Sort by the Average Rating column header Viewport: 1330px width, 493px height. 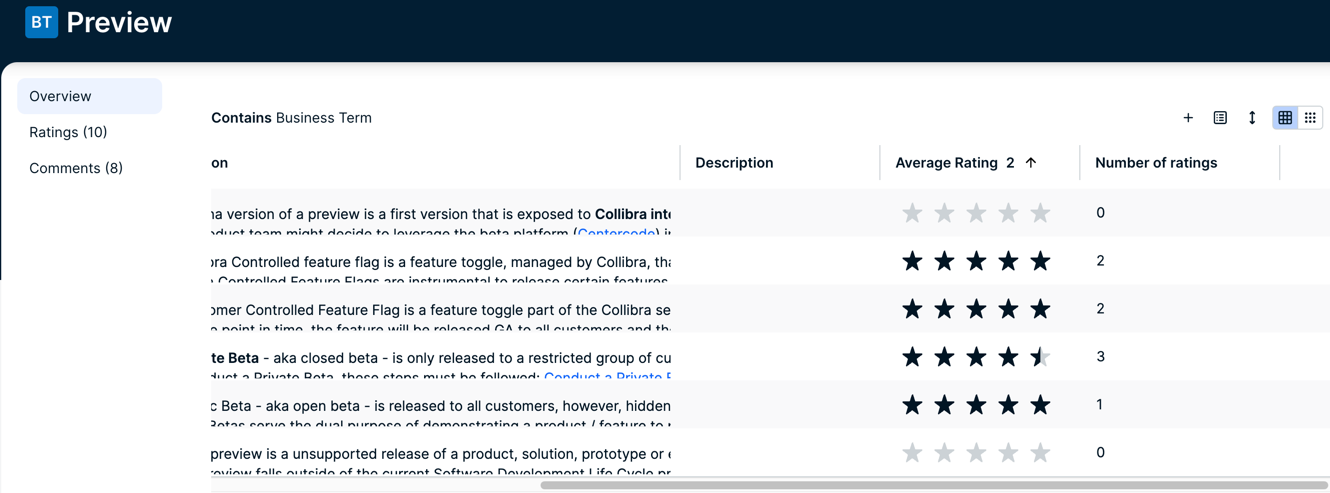tap(946, 163)
